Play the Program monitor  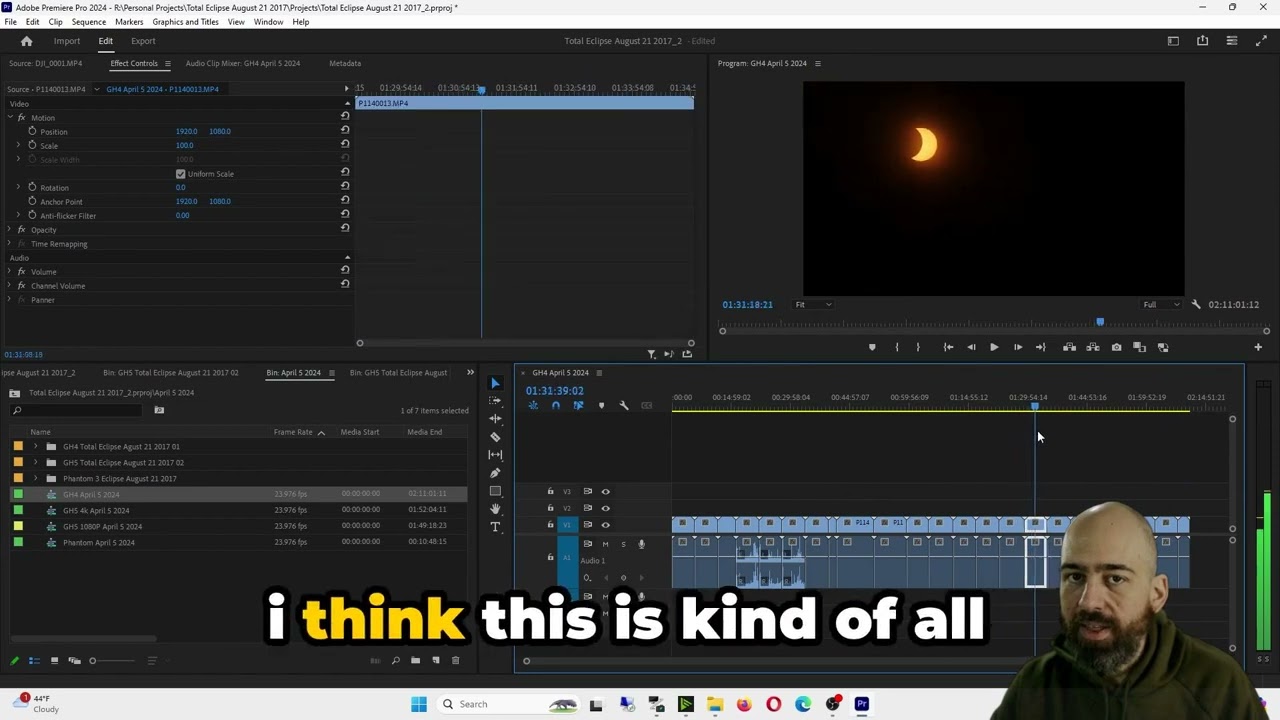pyautogui.click(x=994, y=347)
